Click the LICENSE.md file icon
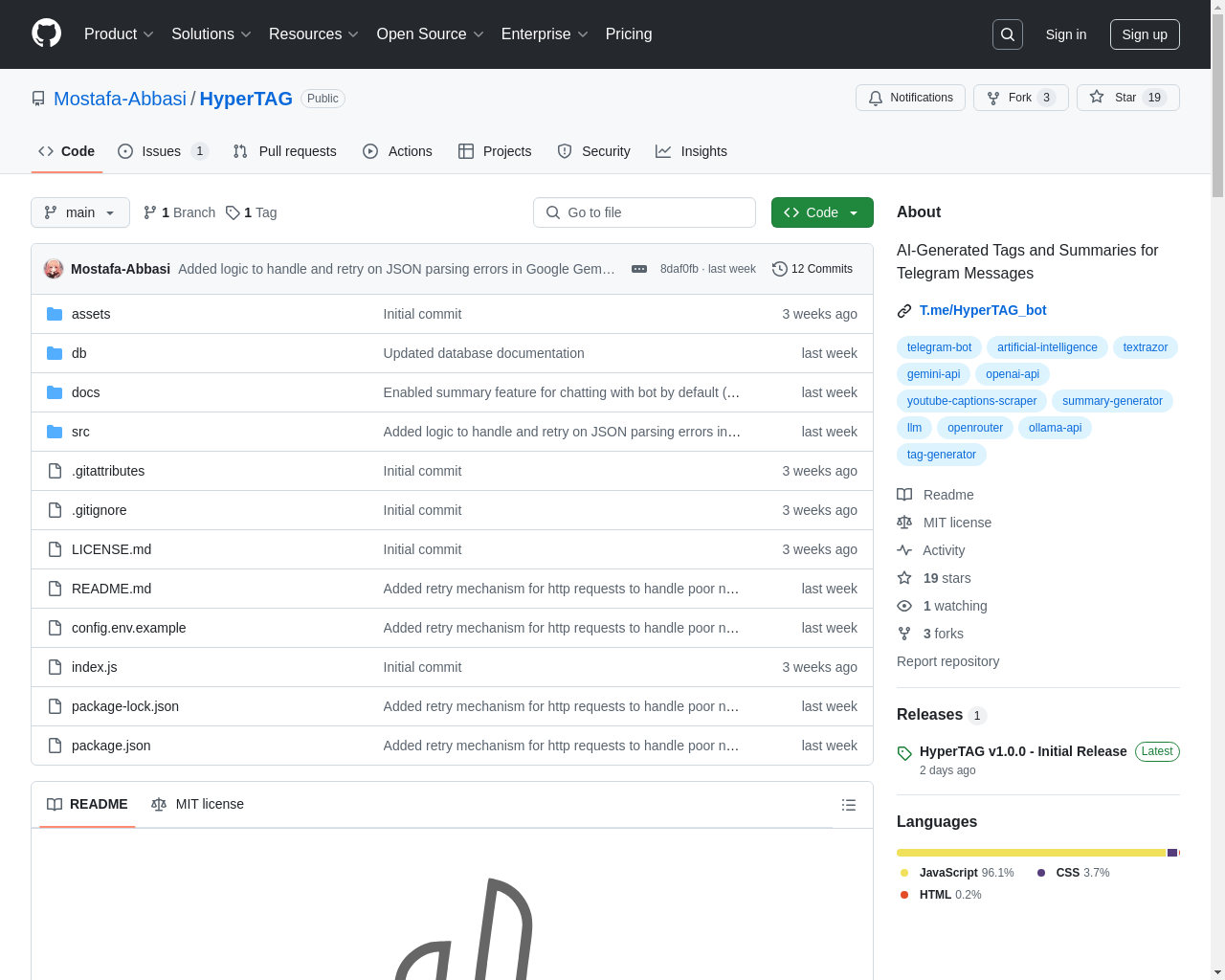The image size is (1225, 980). 55,549
